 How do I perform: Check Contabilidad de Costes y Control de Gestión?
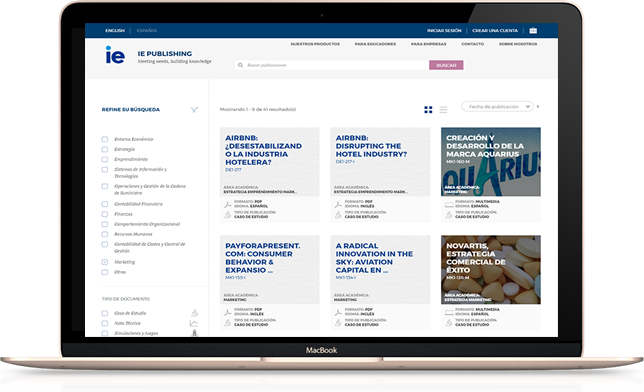tap(105, 244)
